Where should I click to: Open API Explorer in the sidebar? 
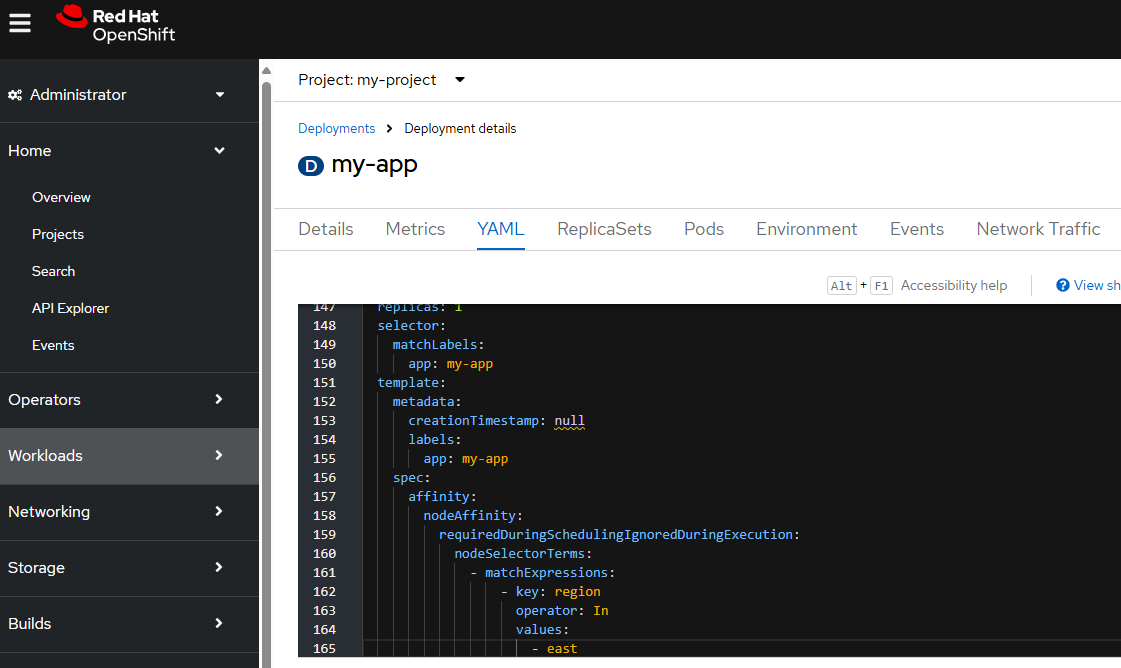point(71,308)
